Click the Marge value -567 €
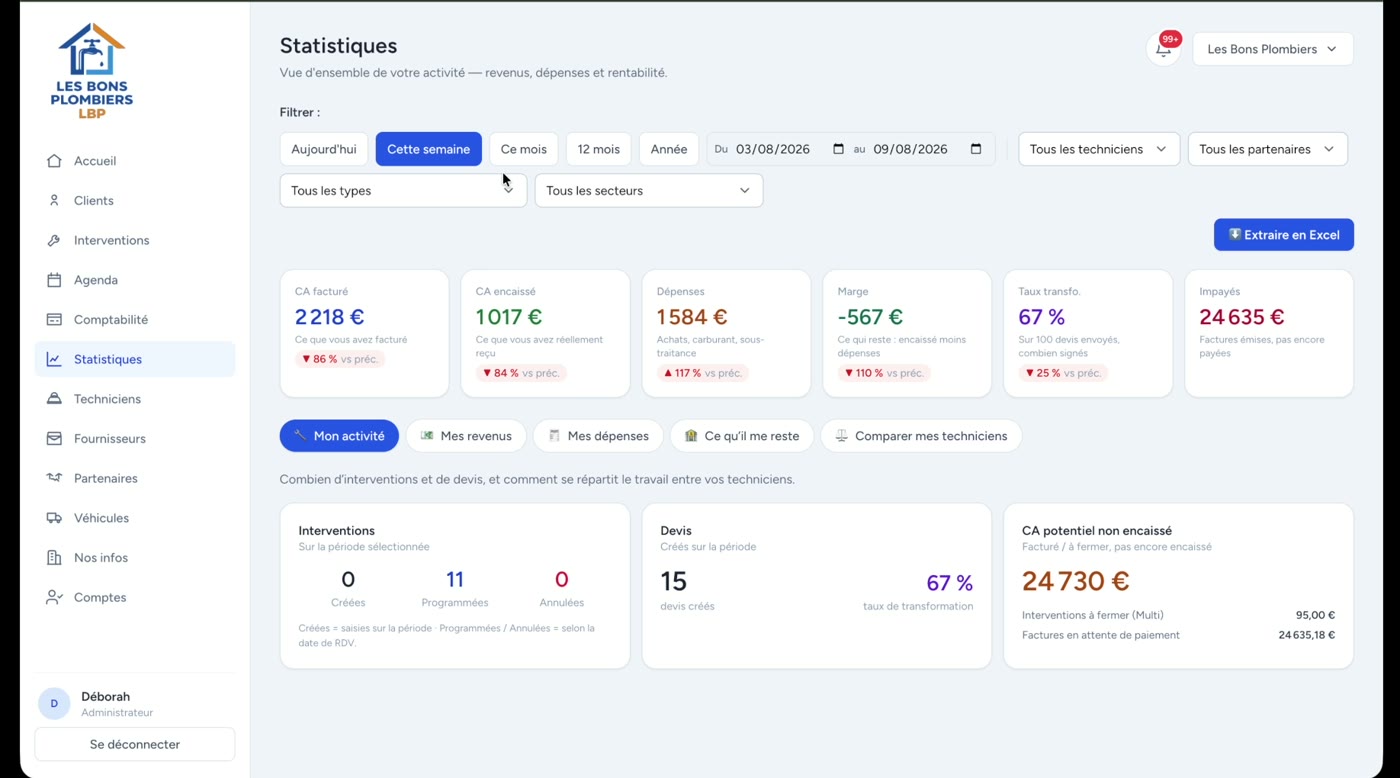Screen dimensions: 1400x778 870,317
